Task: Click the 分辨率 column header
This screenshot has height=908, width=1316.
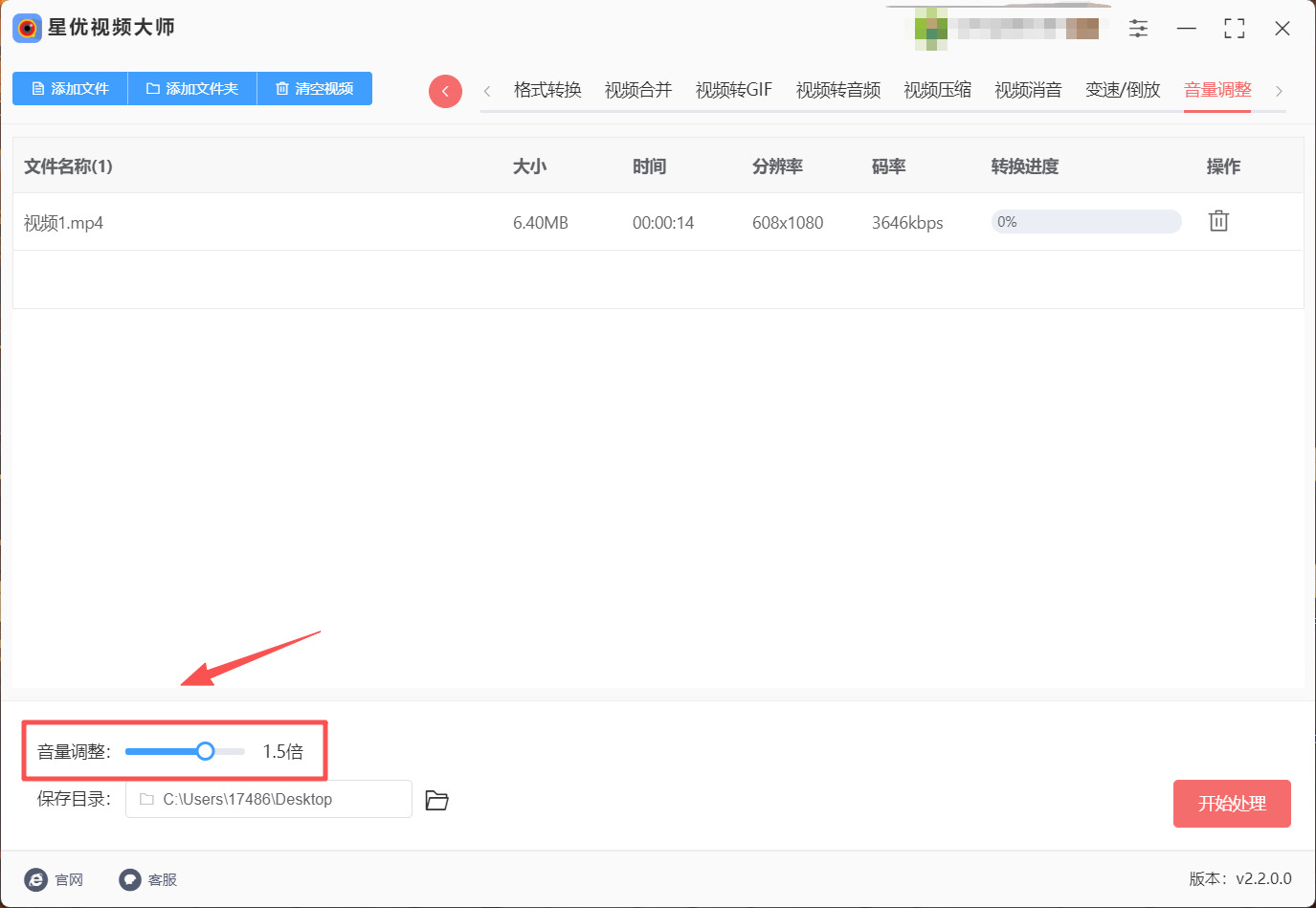Action: click(777, 166)
